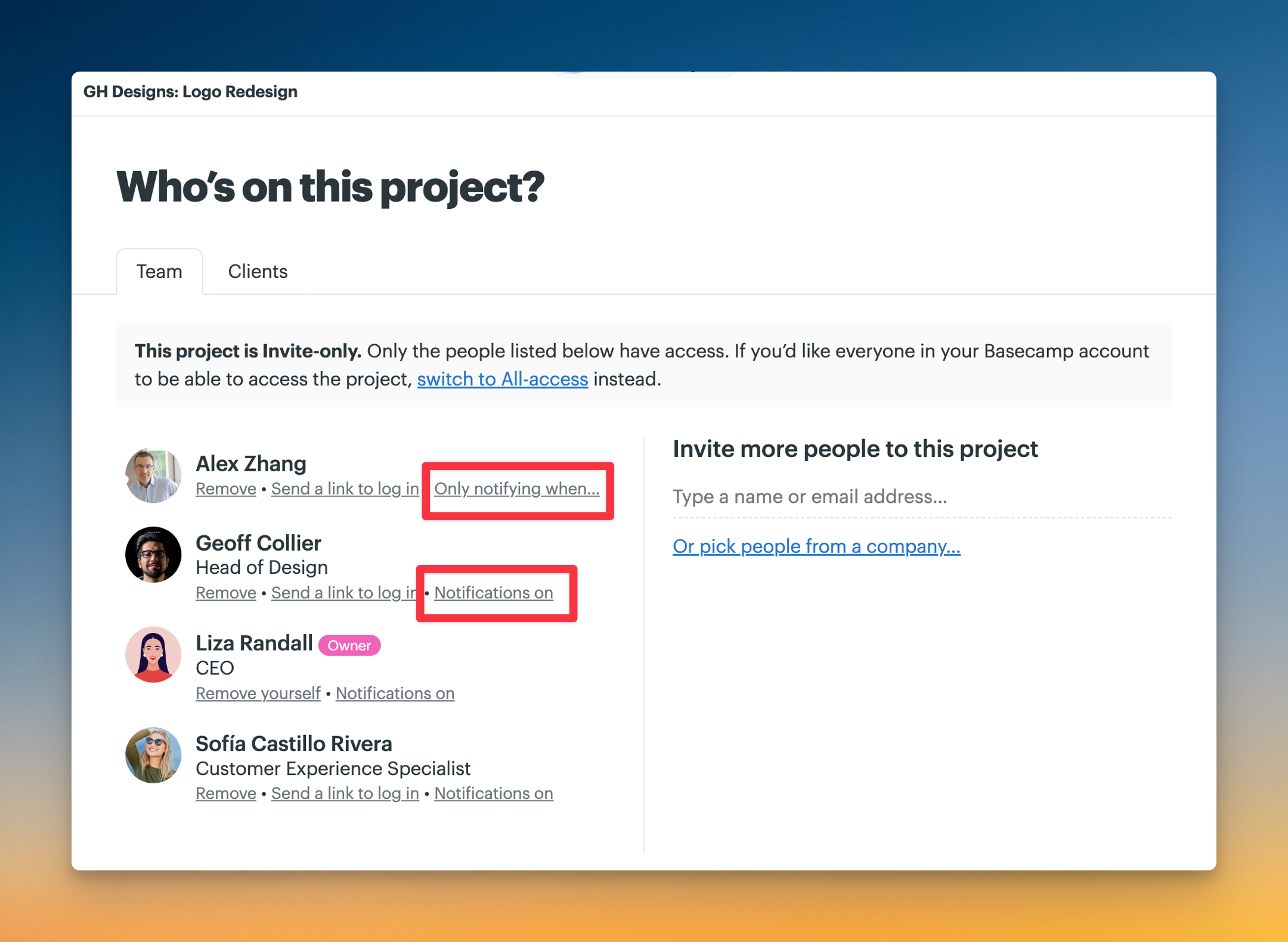Click the name Geoff Collier
The width and height of the screenshot is (1288, 942).
coord(258,543)
